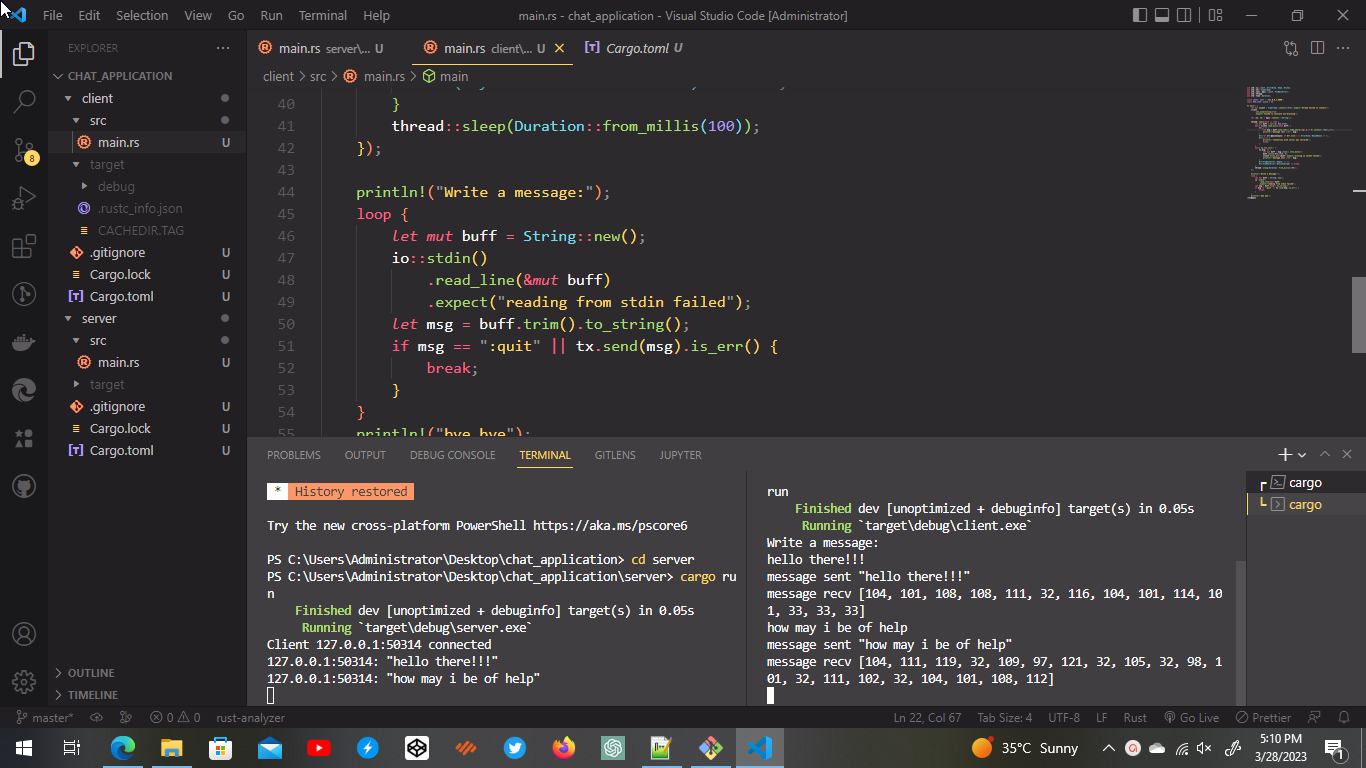Select the first cargo terminal in list
This screenshot has height=768, width=1366.
coord(1303,482)
